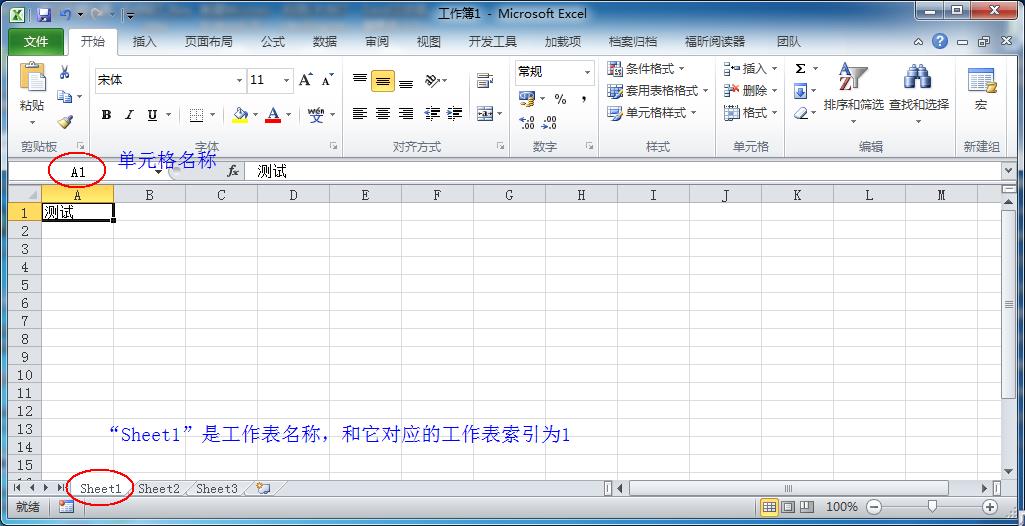Set top vertical alignment
The width and height of the screenshot is (1025, 526).
tap(360, 81)
